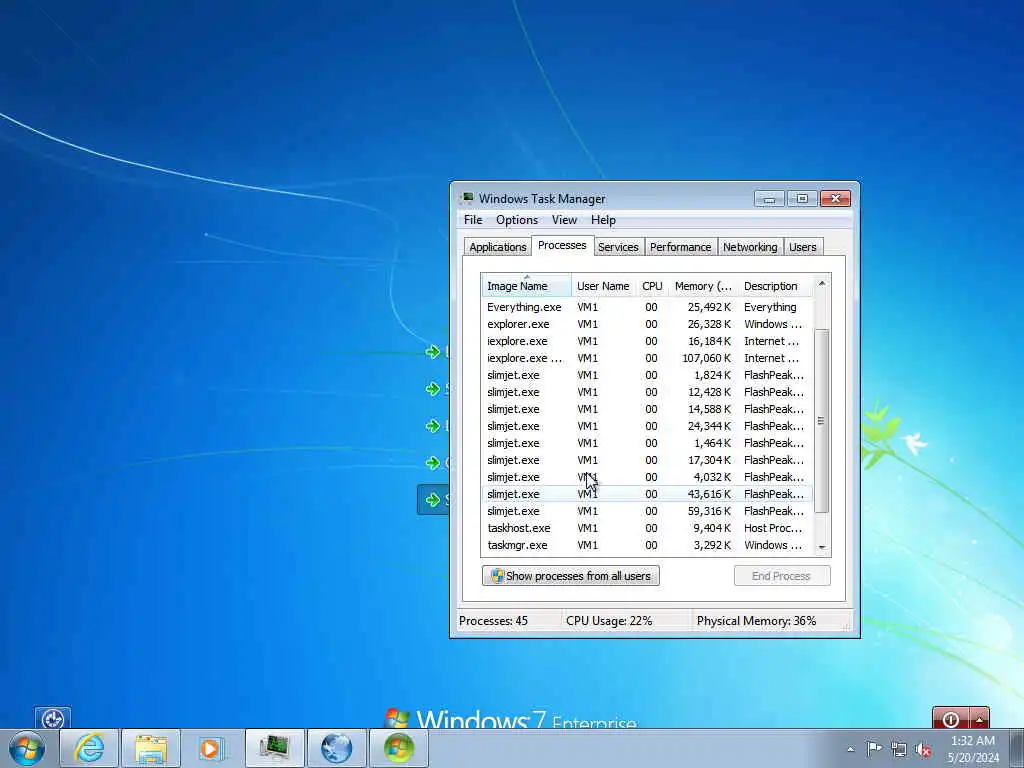This screenshot has height=768, width=1024.
Task: Click the Task Manager title bar icon
Action: tap(467, 199)
